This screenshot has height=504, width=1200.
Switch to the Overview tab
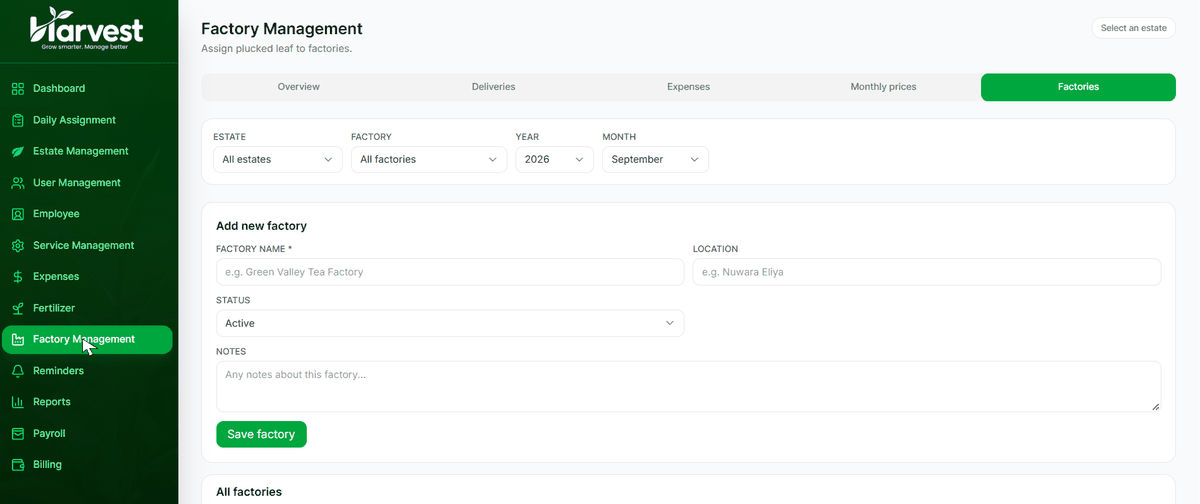coord(299,87)
